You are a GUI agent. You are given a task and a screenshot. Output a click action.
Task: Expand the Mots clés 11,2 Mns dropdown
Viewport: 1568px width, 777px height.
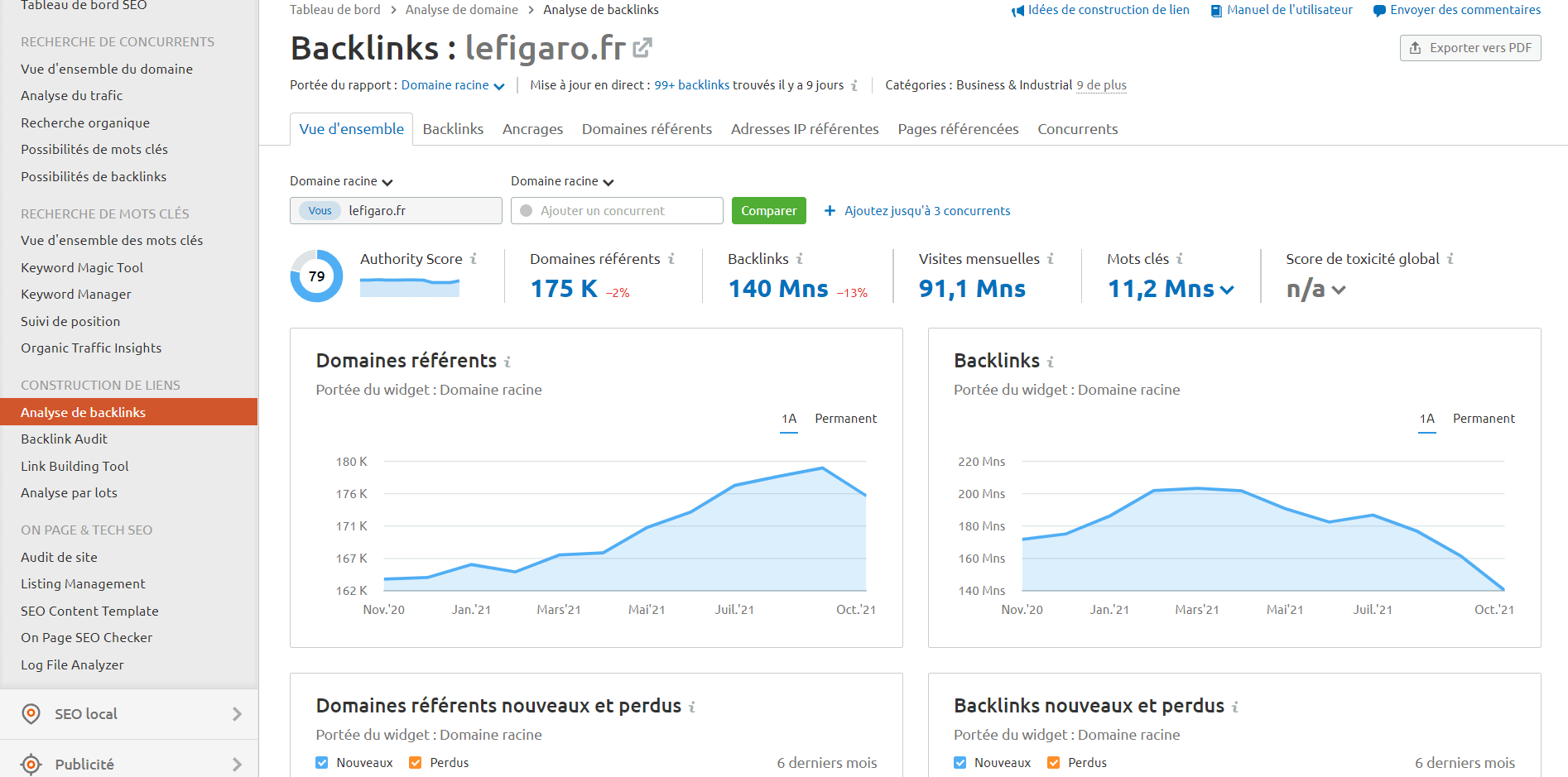1171,289
